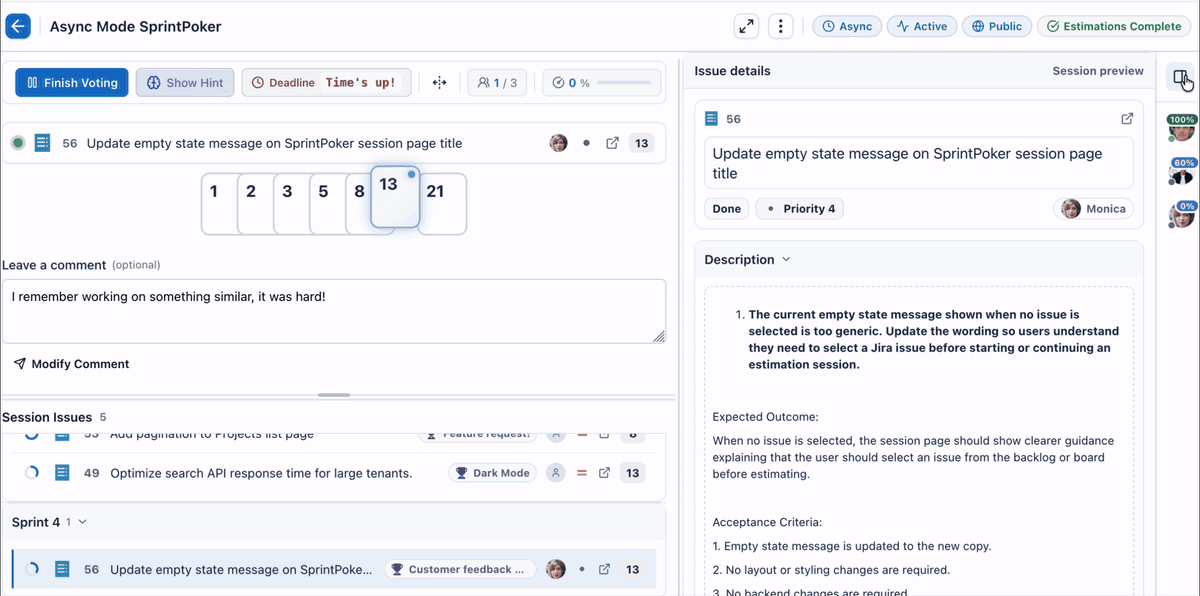This screenshot has height=596, width=1200.
Task: Open the participants 1 / 3 counter
Action: click(497, 83)
